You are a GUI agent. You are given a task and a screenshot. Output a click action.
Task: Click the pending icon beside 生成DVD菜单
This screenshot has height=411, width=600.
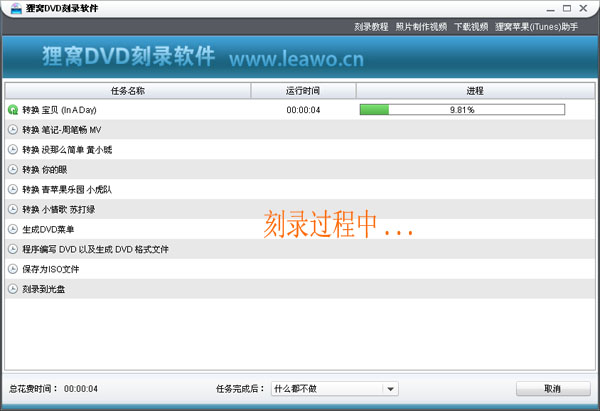pyautogui.click(x=13, y=229)
